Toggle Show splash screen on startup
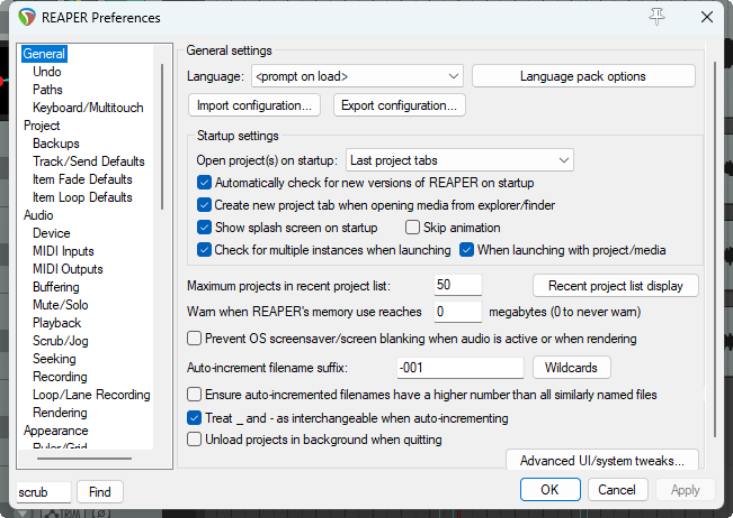Screen dimensions: 733x518 coord(204,227)
